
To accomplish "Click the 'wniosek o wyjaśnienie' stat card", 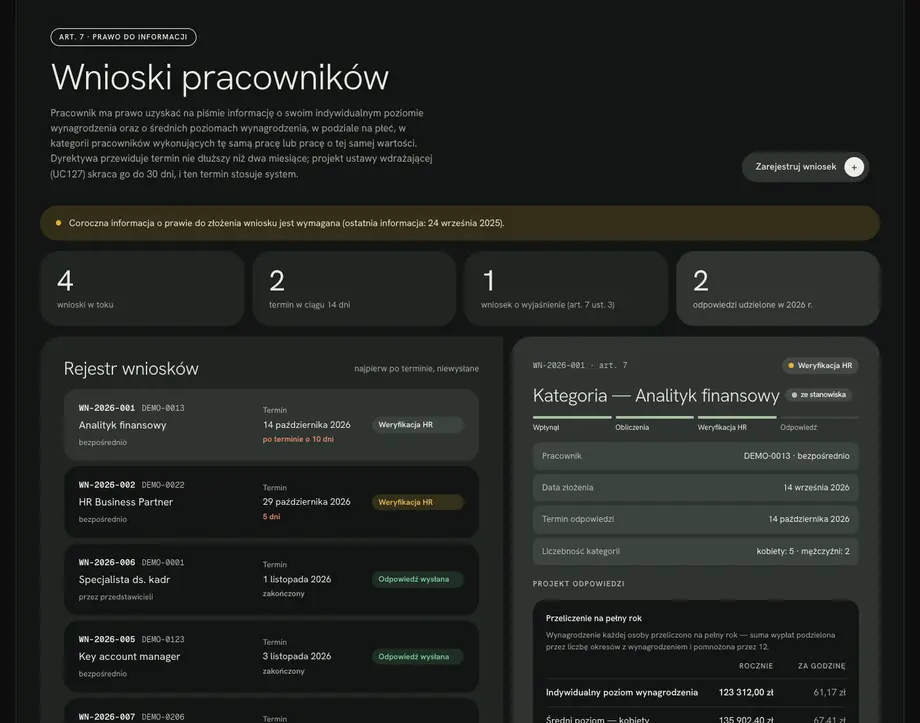I will tap(566, 288).
